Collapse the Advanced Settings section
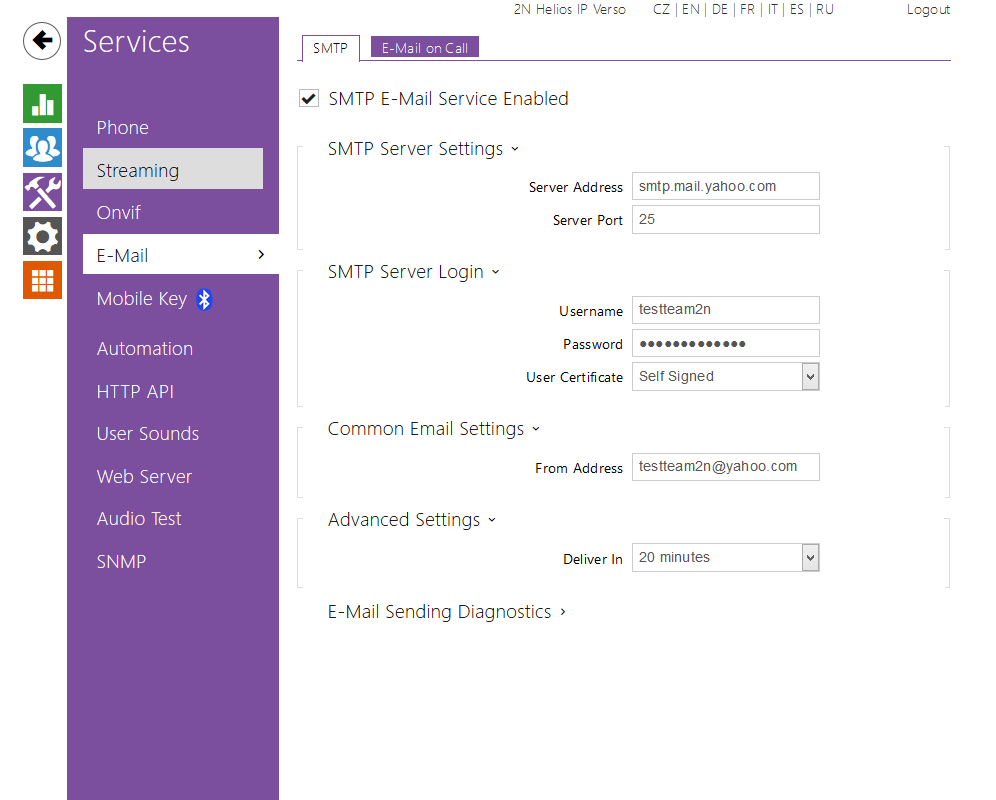Screen dimensions: 996x800 pos(412,520)
